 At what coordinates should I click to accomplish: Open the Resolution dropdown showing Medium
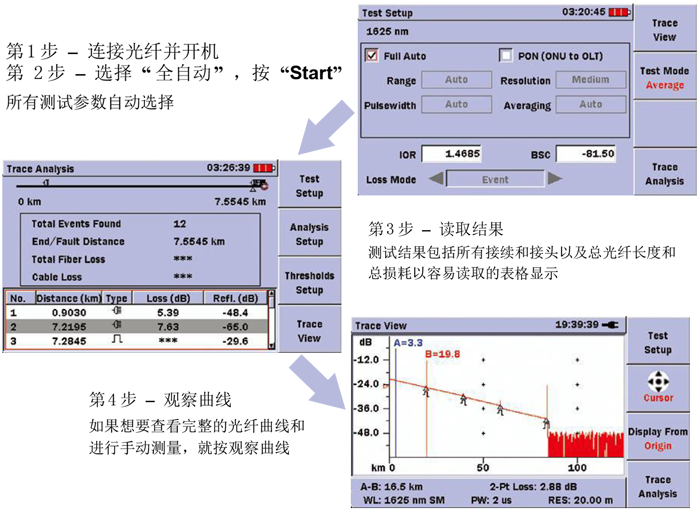(x=591, y=80)
